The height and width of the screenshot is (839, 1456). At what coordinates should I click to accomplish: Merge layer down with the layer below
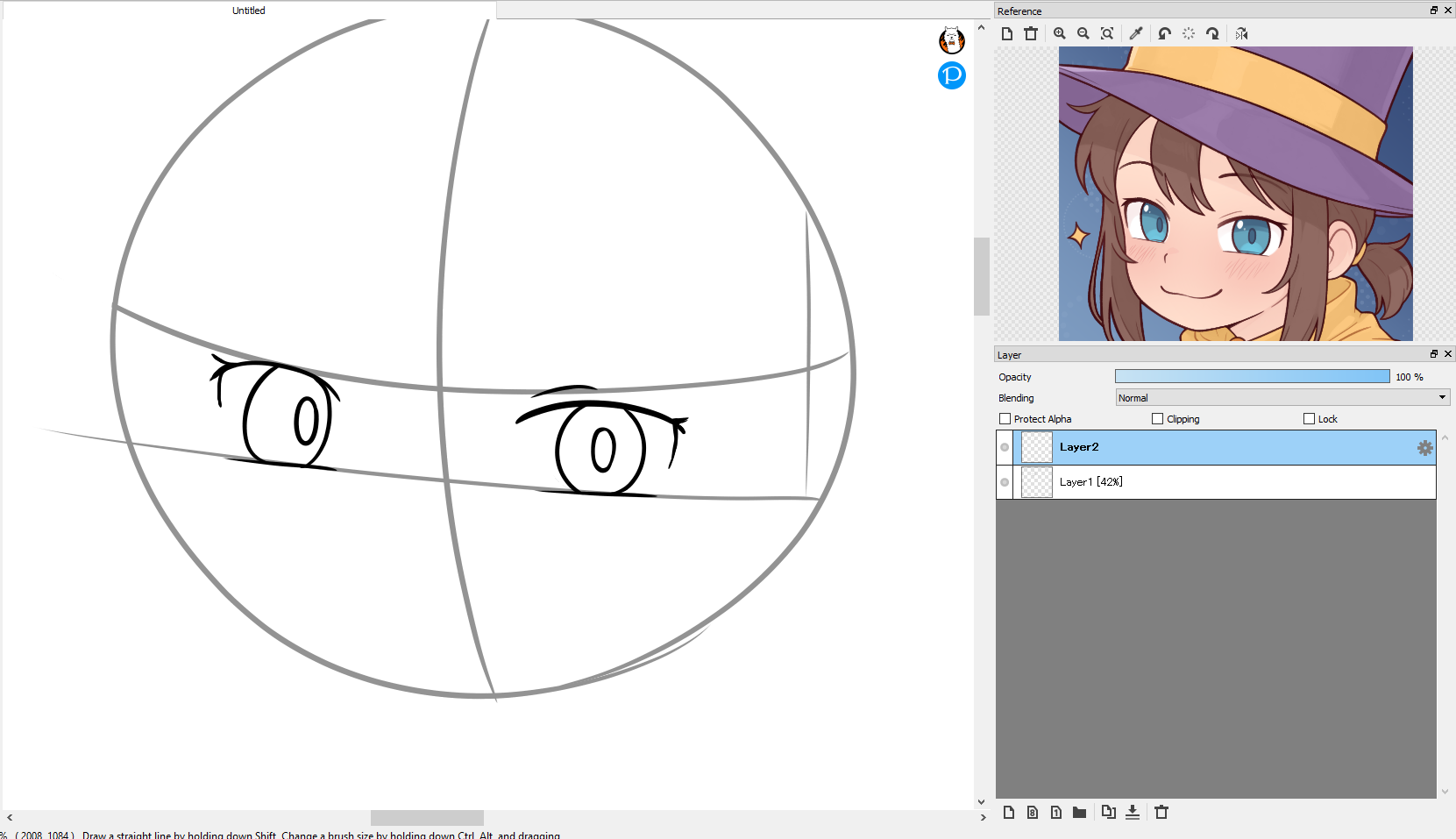[x=1133, y=813]
